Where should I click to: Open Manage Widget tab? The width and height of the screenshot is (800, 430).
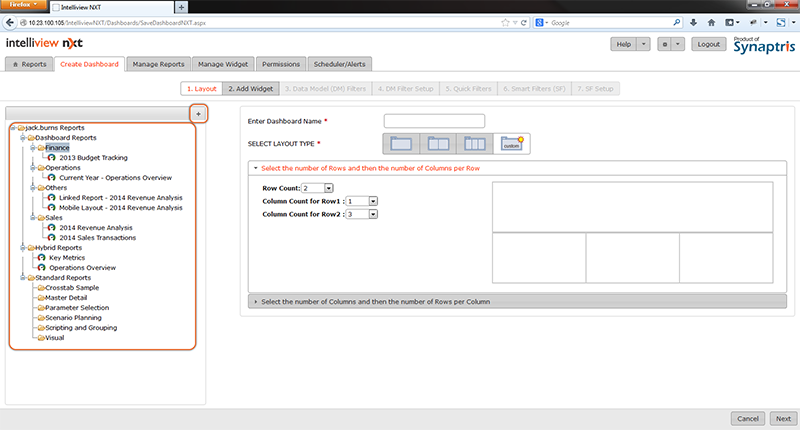[x=223, y=64]
